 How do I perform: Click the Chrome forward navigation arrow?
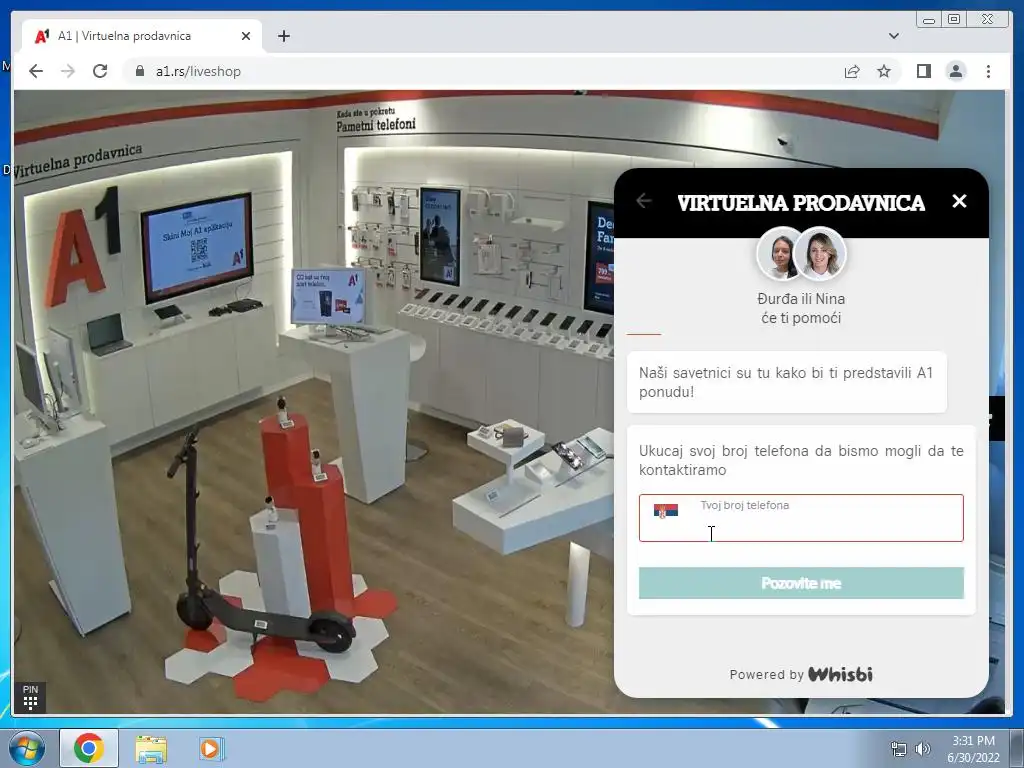point(68,71)
